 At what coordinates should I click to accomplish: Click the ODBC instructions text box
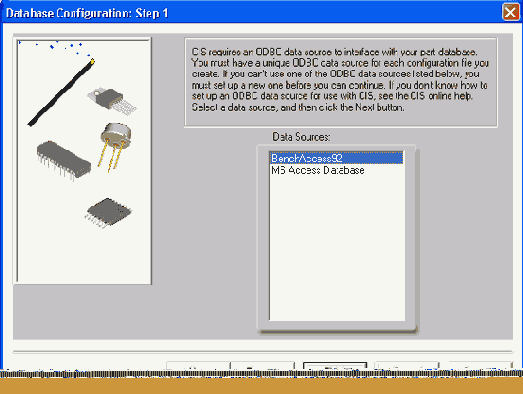[x=341, y=82]
